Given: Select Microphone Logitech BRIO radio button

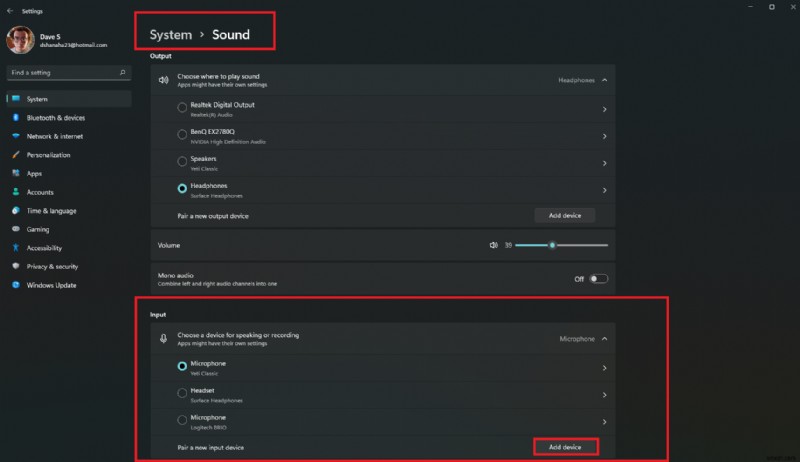Looking at the screenshot, I should 182,420.
